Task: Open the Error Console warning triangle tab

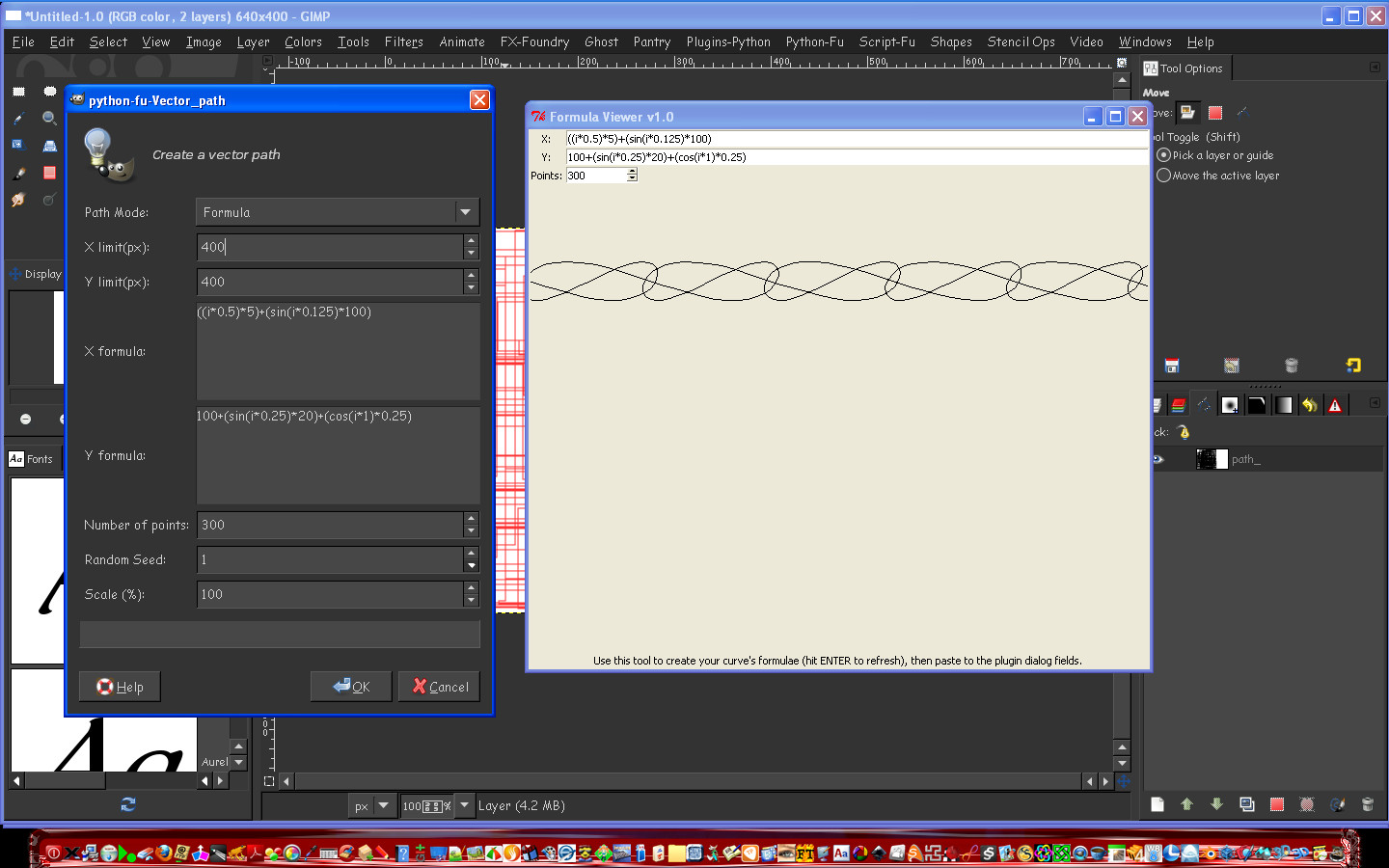Action: point(1335,405)
